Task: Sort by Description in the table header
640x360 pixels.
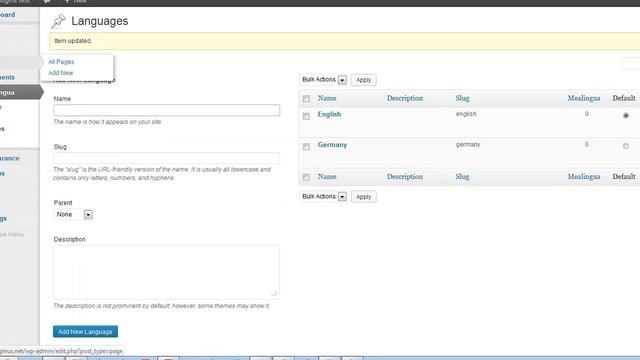Action: [x=405, y=98]
